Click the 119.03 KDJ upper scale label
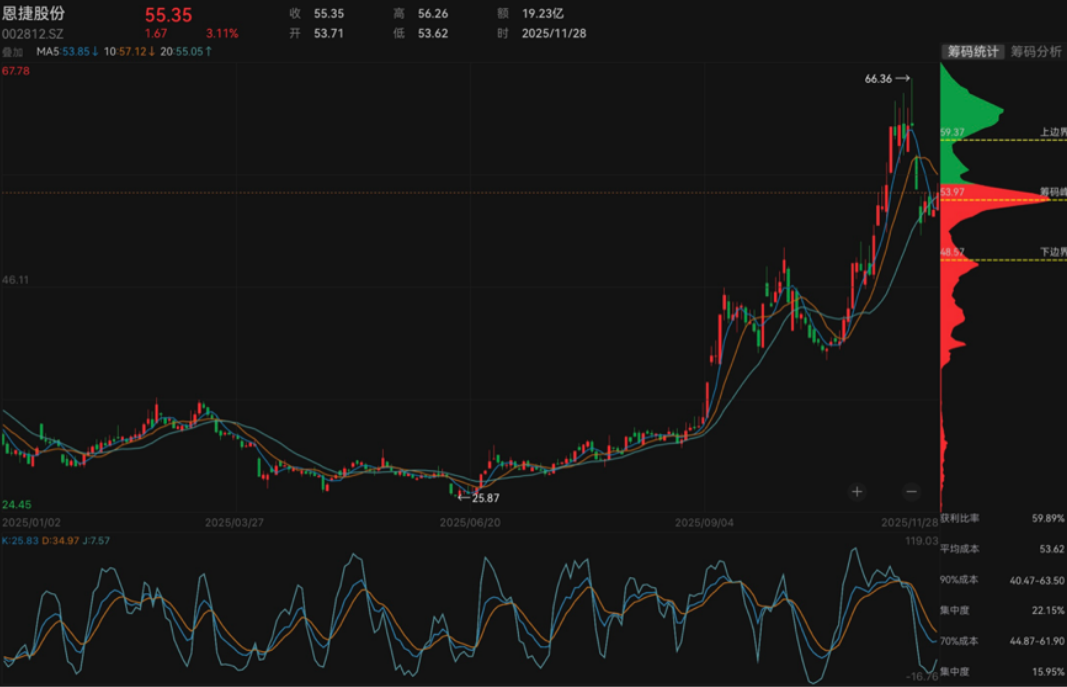Screen dimensions: 1067x687 pyautogui.click(x=921, y=541)
